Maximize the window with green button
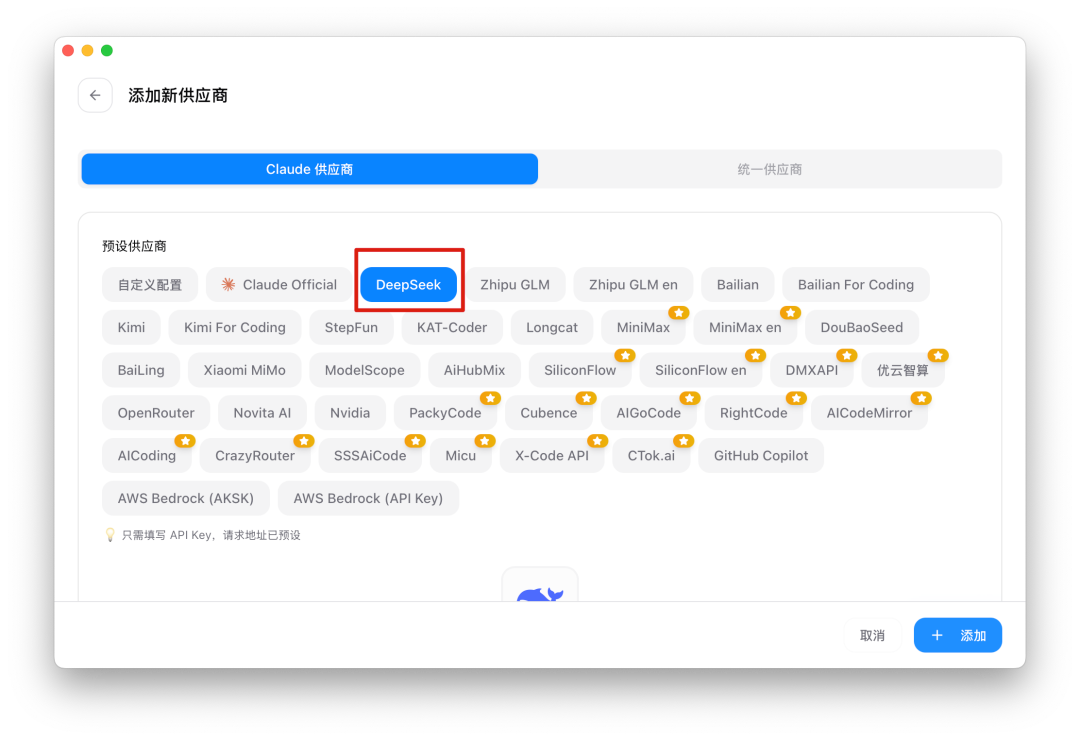Image resolution: width=1080 pixels, height=740 pixels. click(107, 50)
